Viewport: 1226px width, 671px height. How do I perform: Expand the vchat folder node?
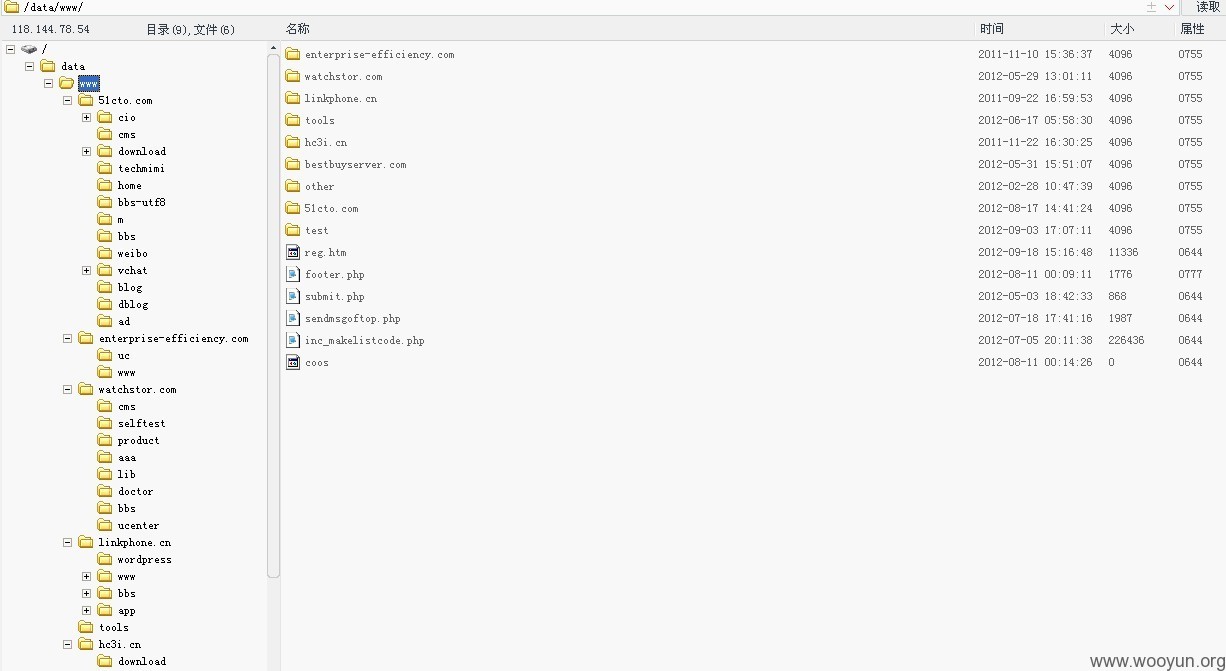tap(86, 270)
